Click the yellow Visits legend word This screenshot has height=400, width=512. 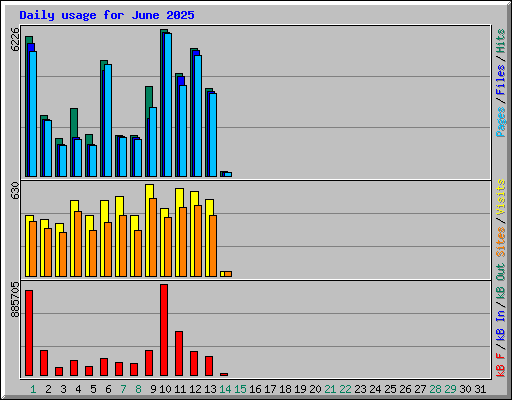[x=500, y=198]
